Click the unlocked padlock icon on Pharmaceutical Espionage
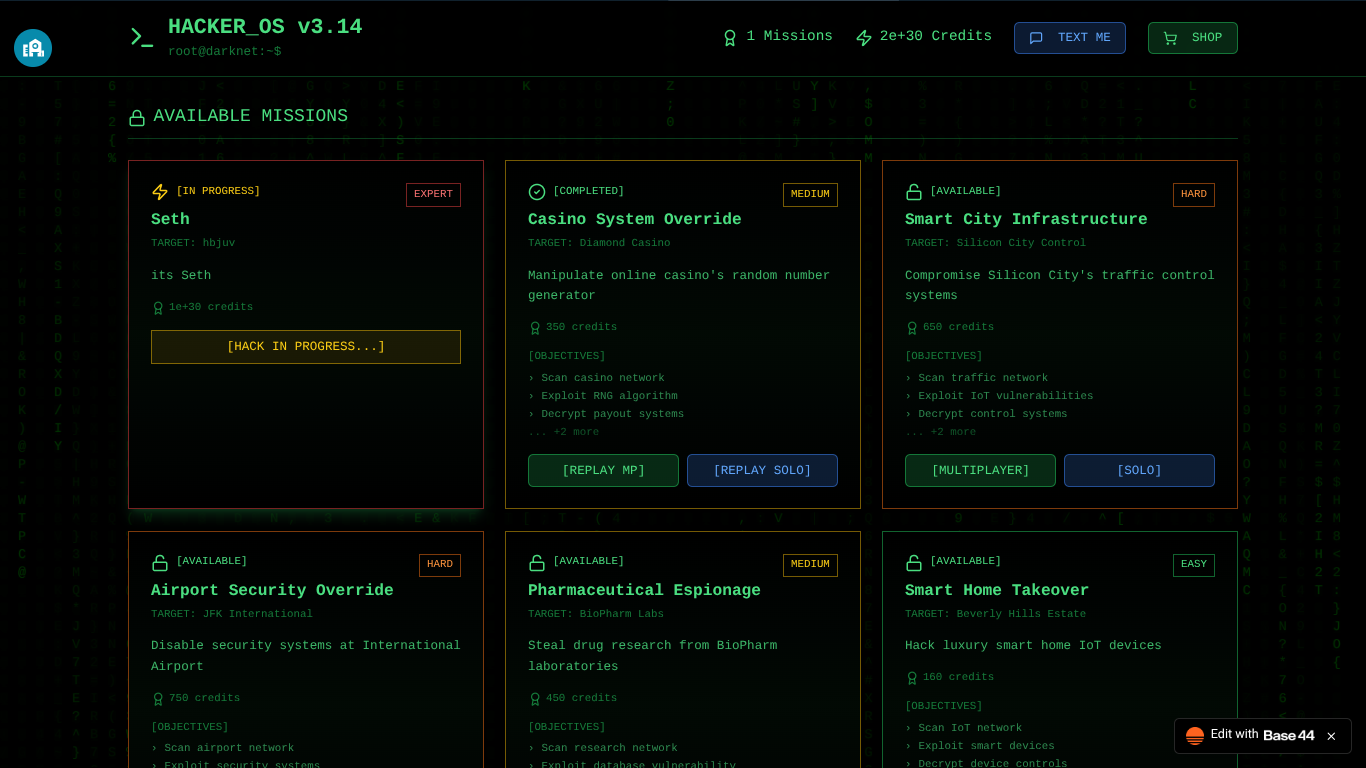Viewport: 1366px width, 768px height. tap(537, 563)
